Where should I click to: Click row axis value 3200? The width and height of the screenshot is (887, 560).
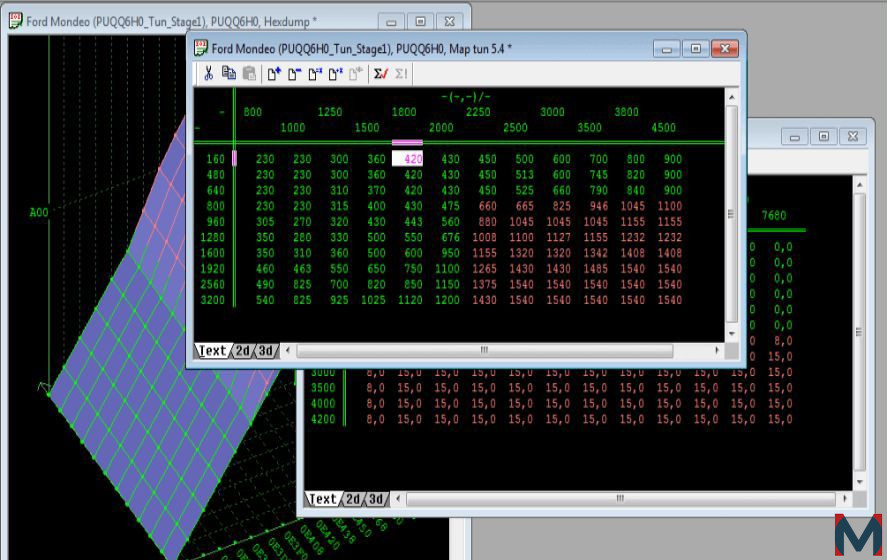click(x=212, y=300)
